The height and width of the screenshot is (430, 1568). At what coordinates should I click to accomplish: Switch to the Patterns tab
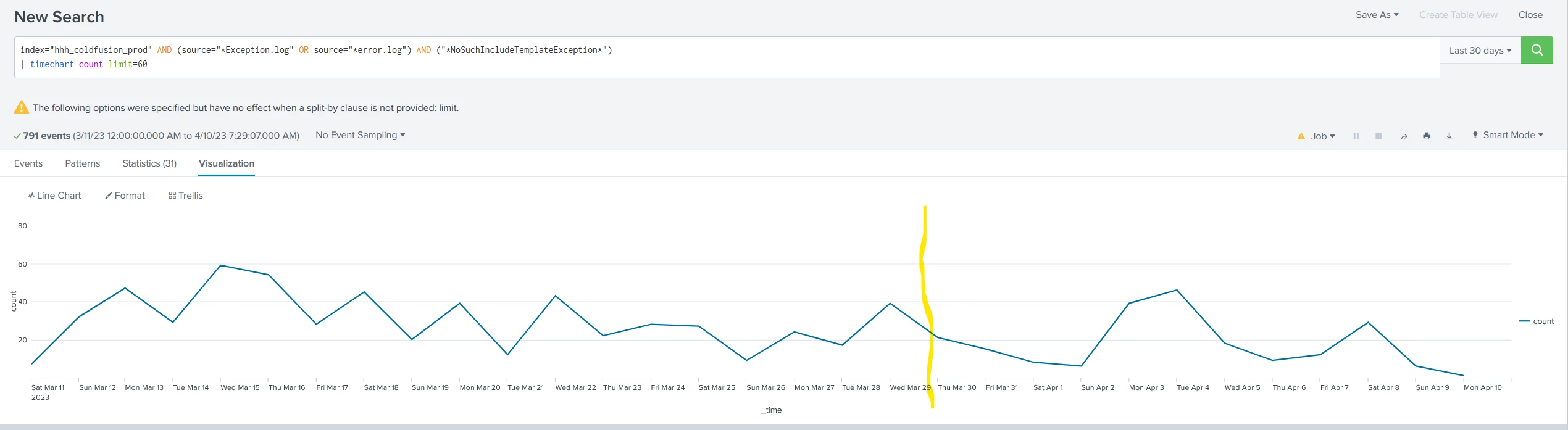[x=83, y=163]
